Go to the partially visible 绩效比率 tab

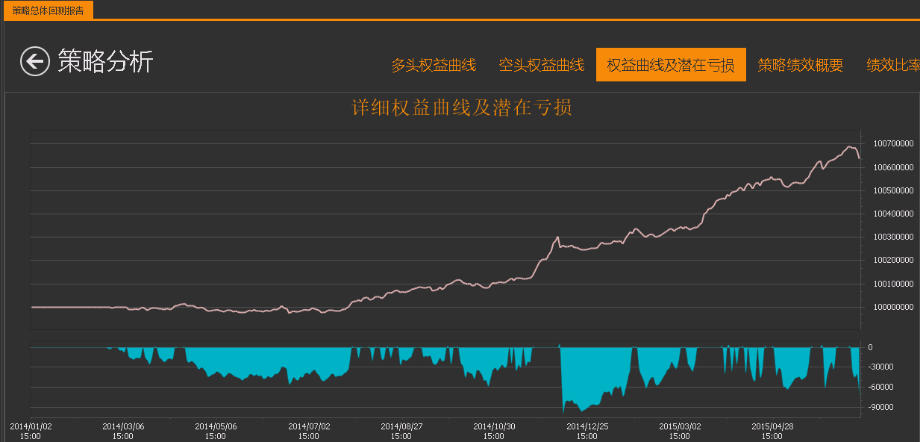tap(892, 65)
